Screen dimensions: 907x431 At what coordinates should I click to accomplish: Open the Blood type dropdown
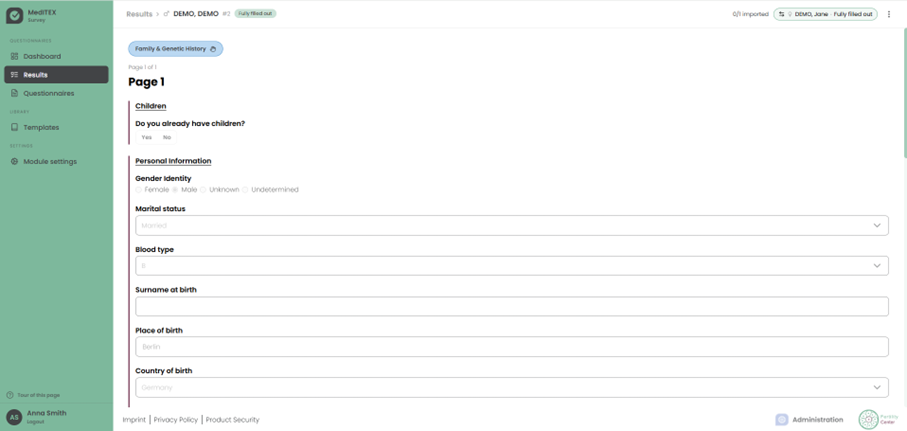coord(512,266)
